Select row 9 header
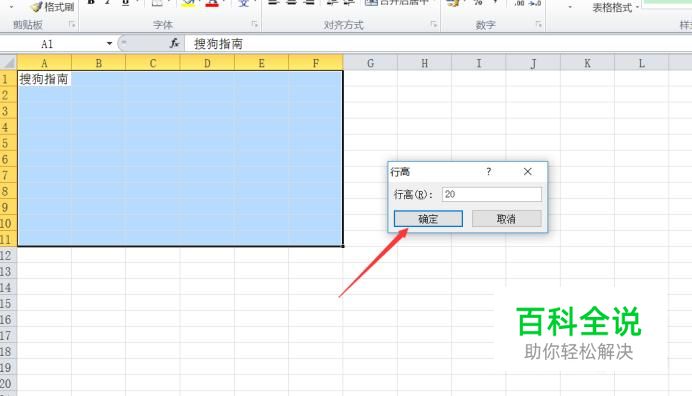 (8, 207)
